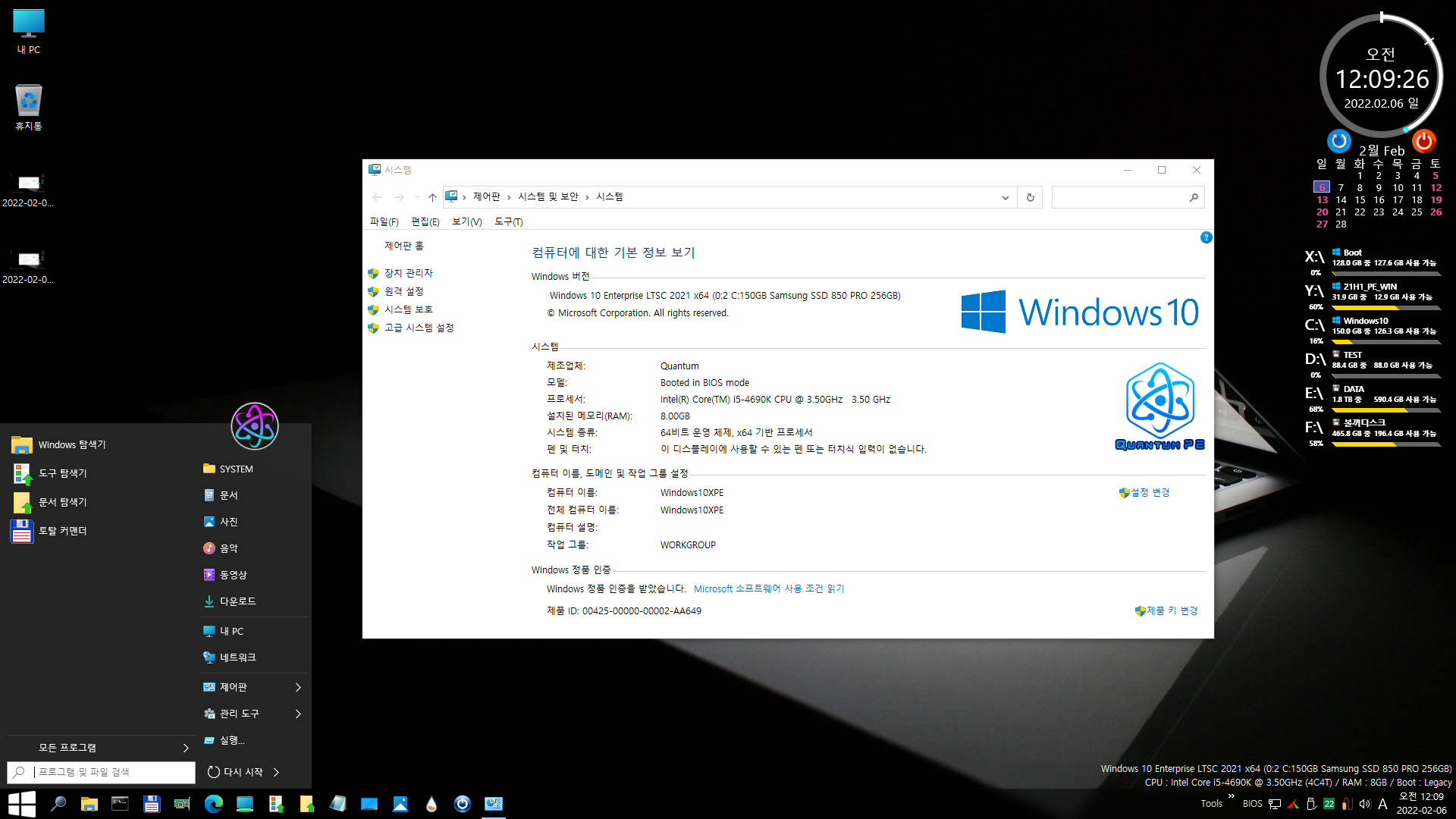This screenshot has height=819, width=1456.
Task: Click the E:\ DATA drive usage bar
Action: click(x=1386, y=410)
